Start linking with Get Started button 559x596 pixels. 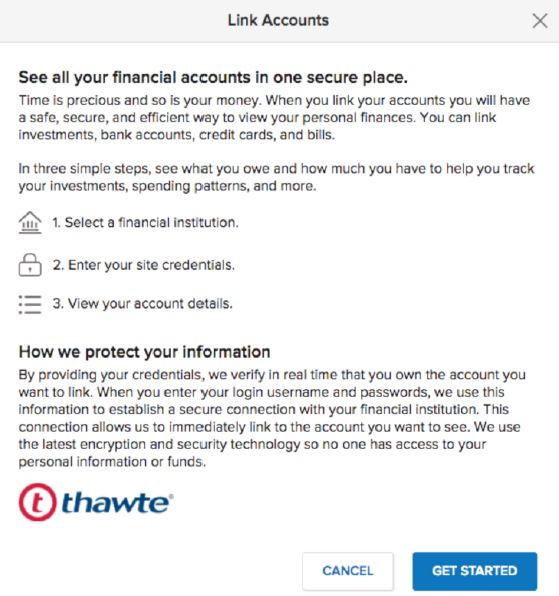click(x=475, y=571)
